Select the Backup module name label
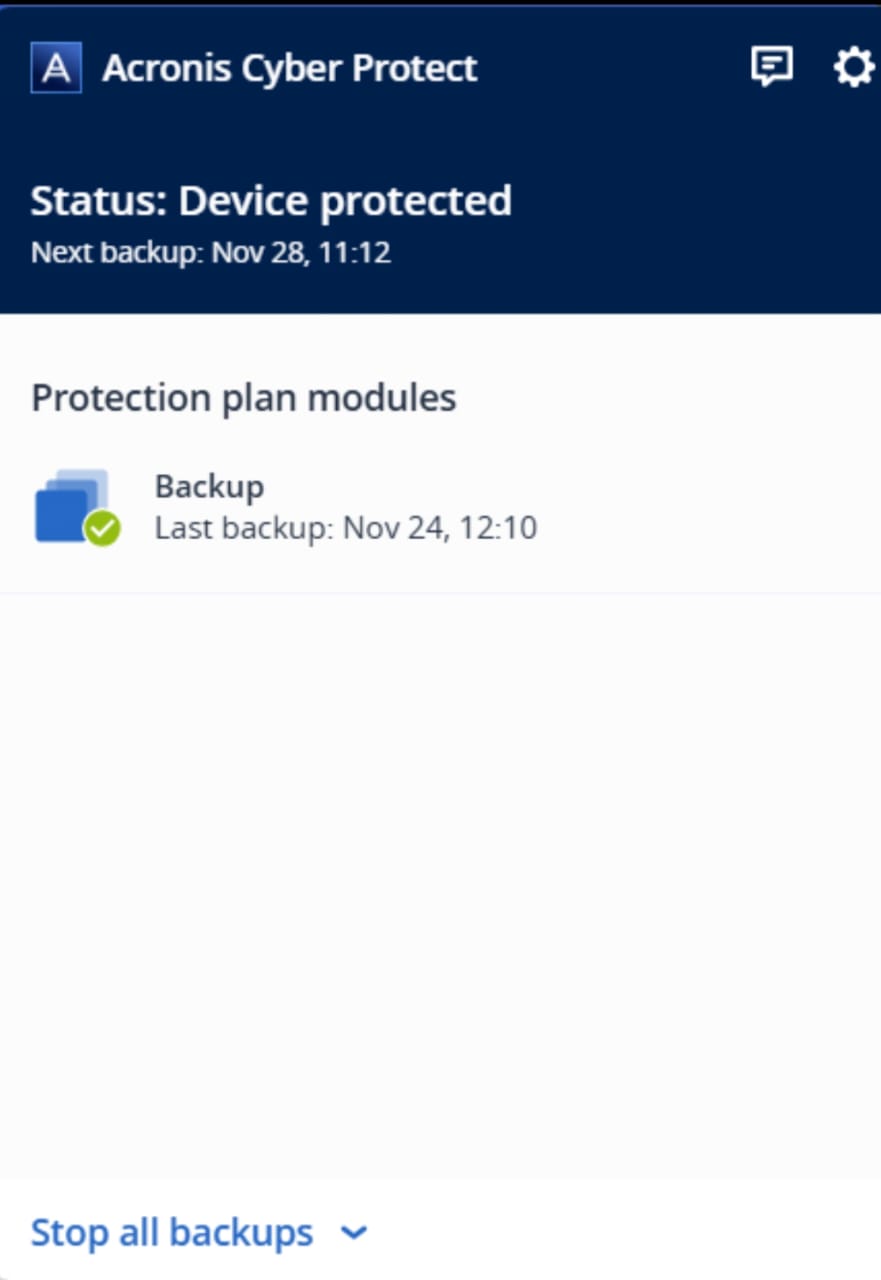The image size is (881, 1280). click(x=209, y=487)
